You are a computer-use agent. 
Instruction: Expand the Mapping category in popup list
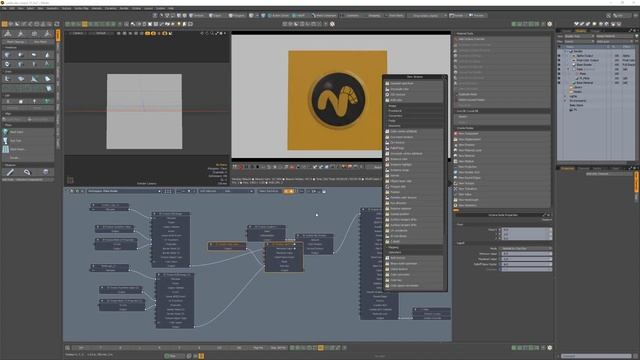393,247
